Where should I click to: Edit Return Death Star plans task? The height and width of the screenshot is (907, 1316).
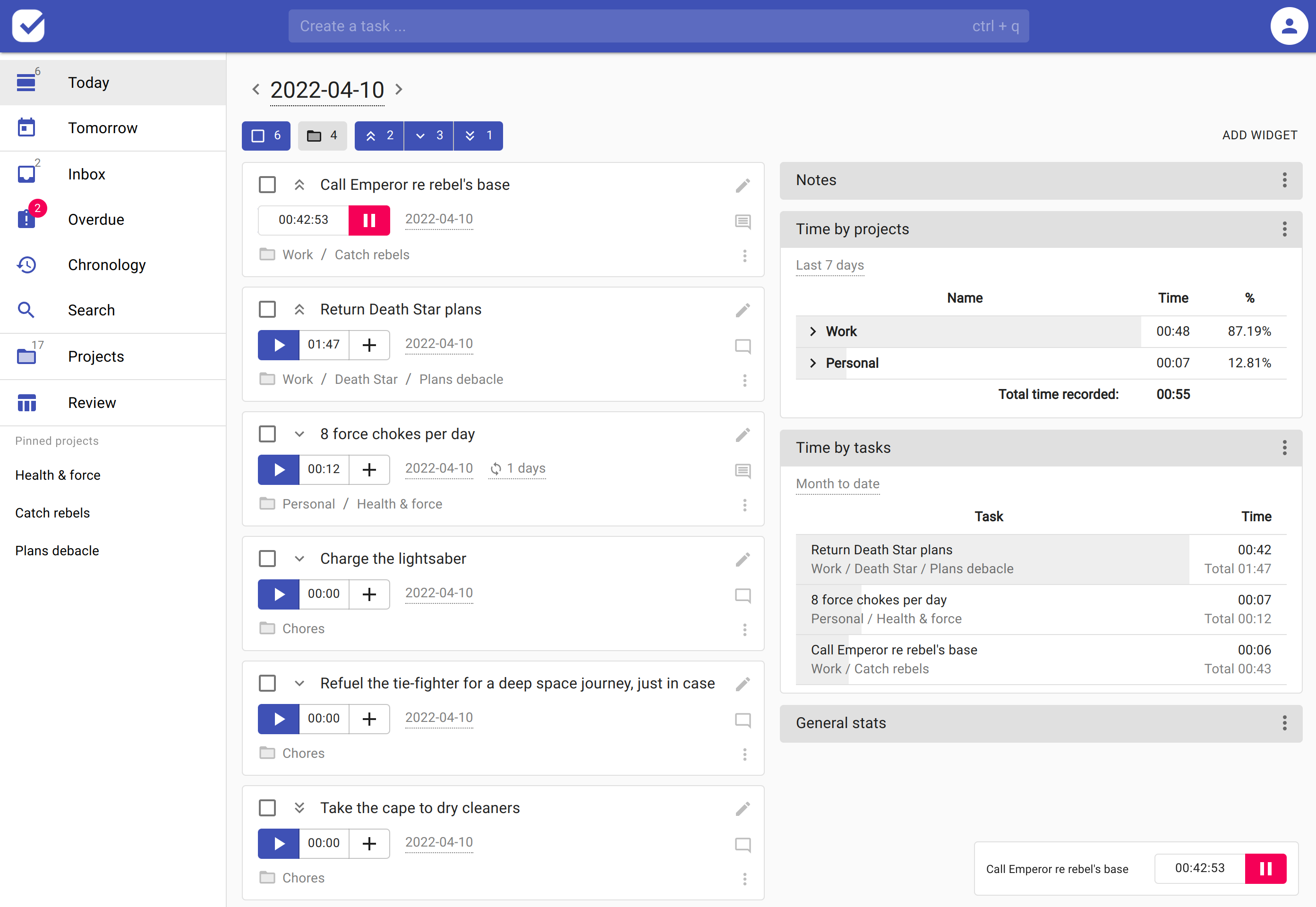point(743,310)
